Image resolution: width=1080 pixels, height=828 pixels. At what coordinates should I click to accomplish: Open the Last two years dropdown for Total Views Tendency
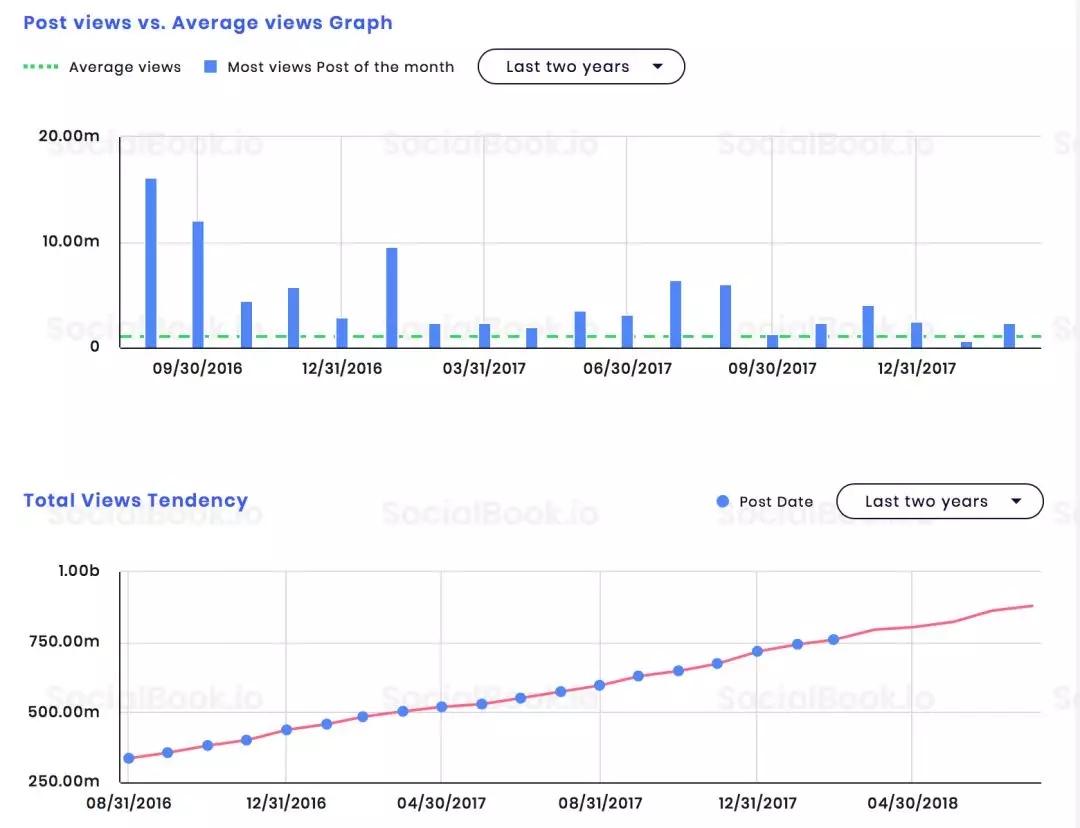click(x=939, y=502)
